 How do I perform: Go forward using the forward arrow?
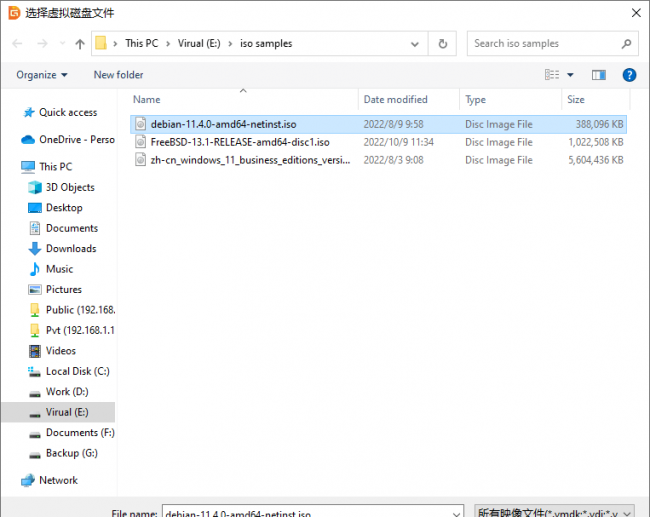pos(42,44)
